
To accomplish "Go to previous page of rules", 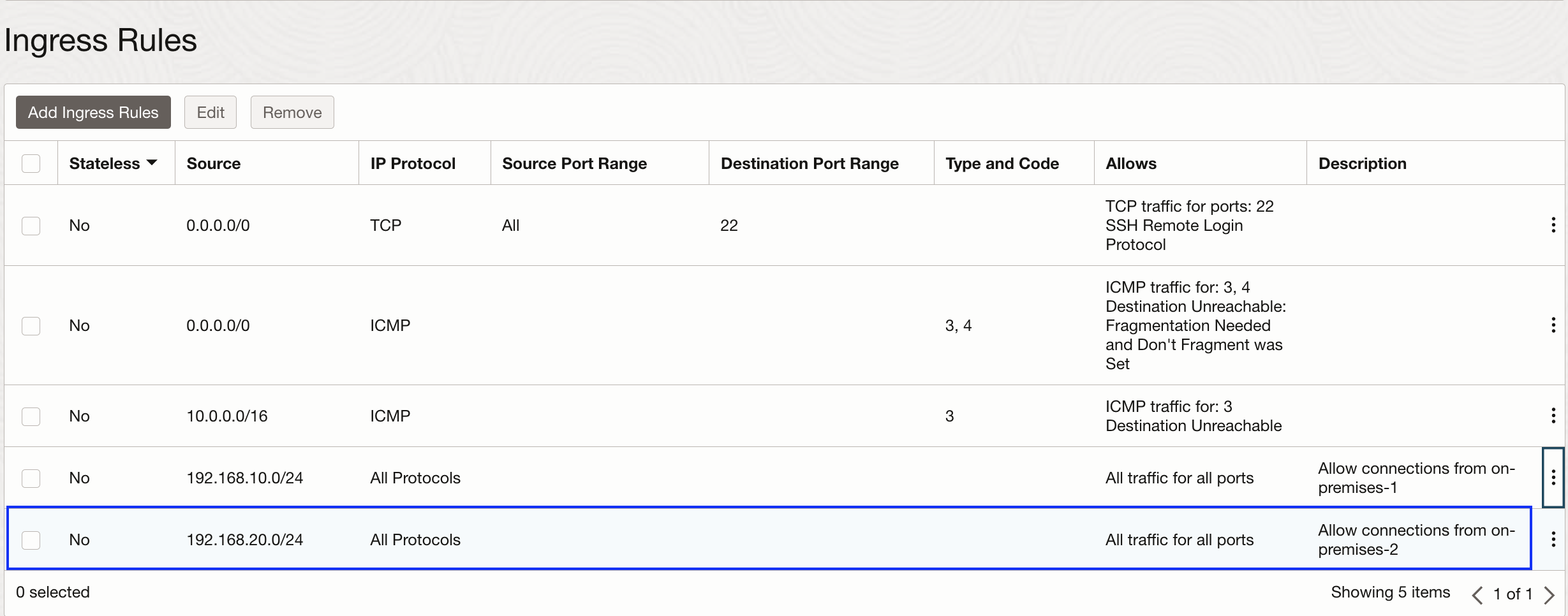I will pyautogui.click(x=1477, y=595).
